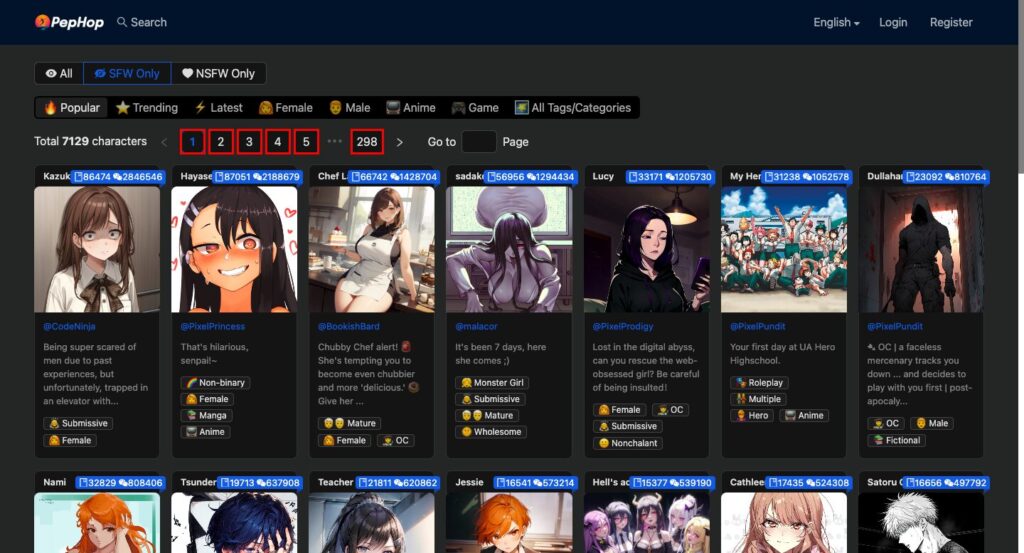Viewport: 1024px width, 553px height.
Task: Select the Popular tab
Action: [72, 108]
